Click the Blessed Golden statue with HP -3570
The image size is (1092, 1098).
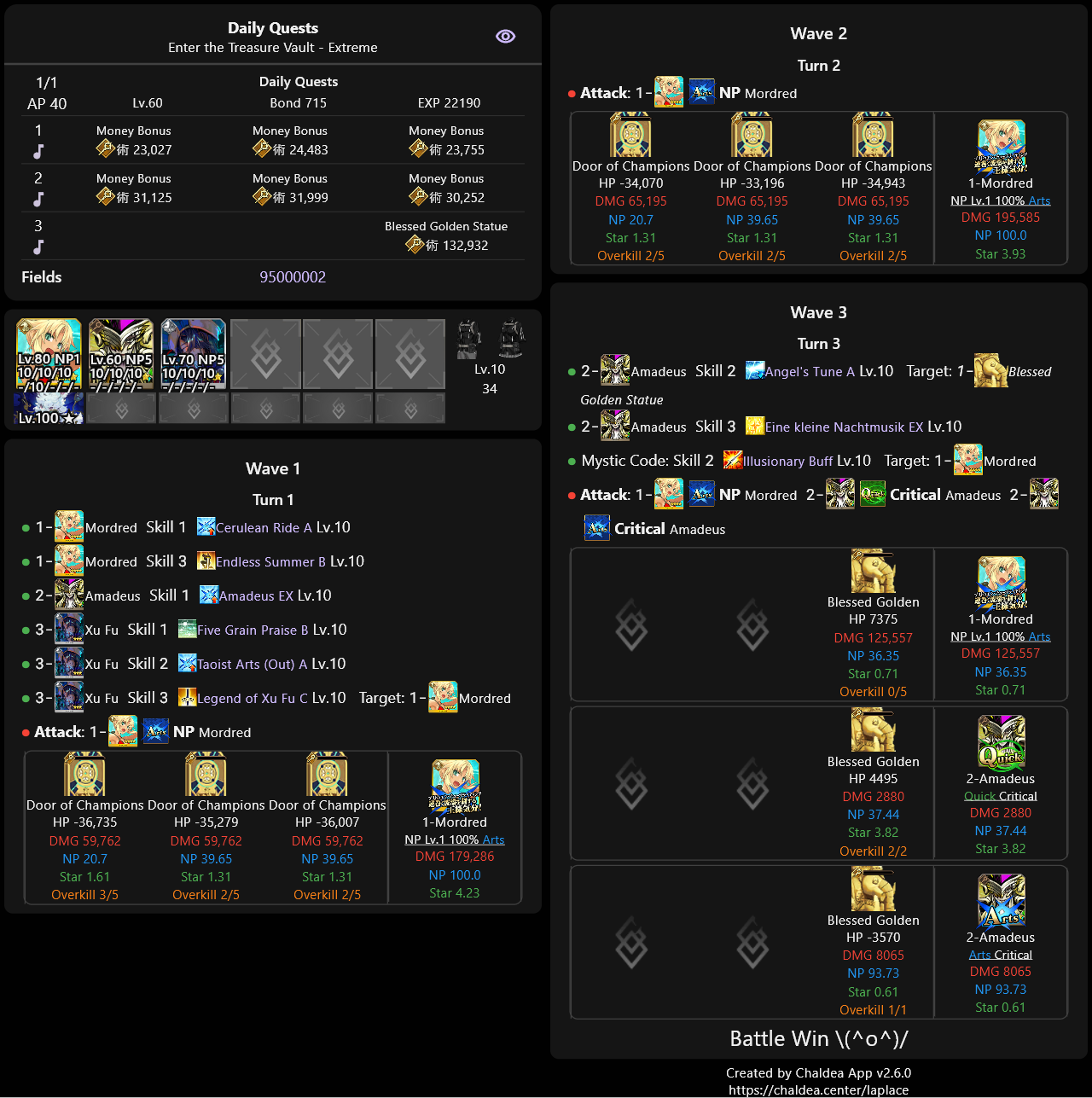click(x=873, y=889)
